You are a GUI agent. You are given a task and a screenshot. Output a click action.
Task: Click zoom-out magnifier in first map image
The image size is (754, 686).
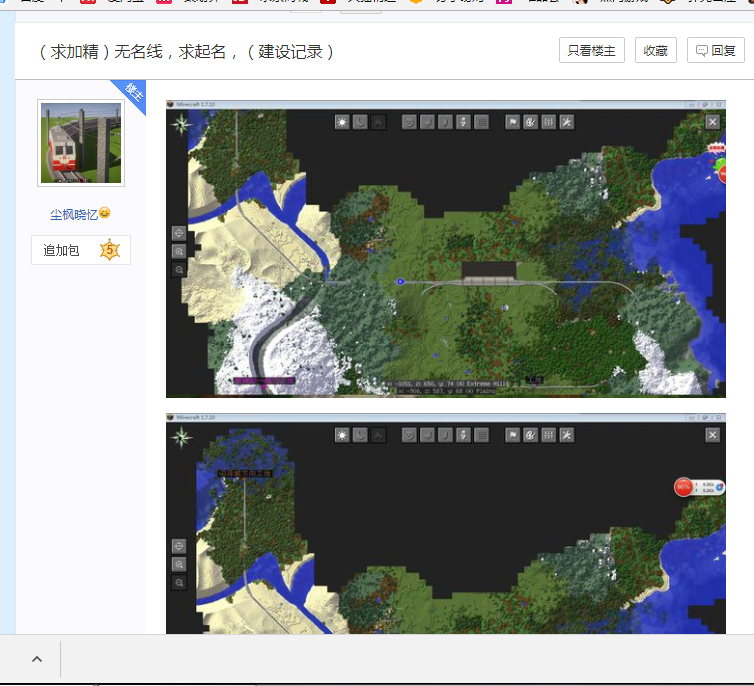179,270
